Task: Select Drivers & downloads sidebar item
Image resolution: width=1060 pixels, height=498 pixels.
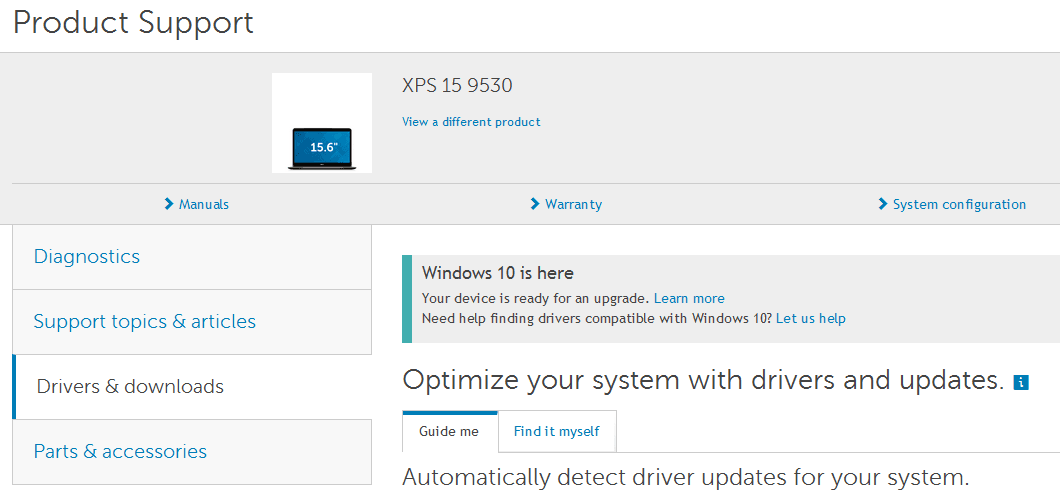Action: click(192, 387)
